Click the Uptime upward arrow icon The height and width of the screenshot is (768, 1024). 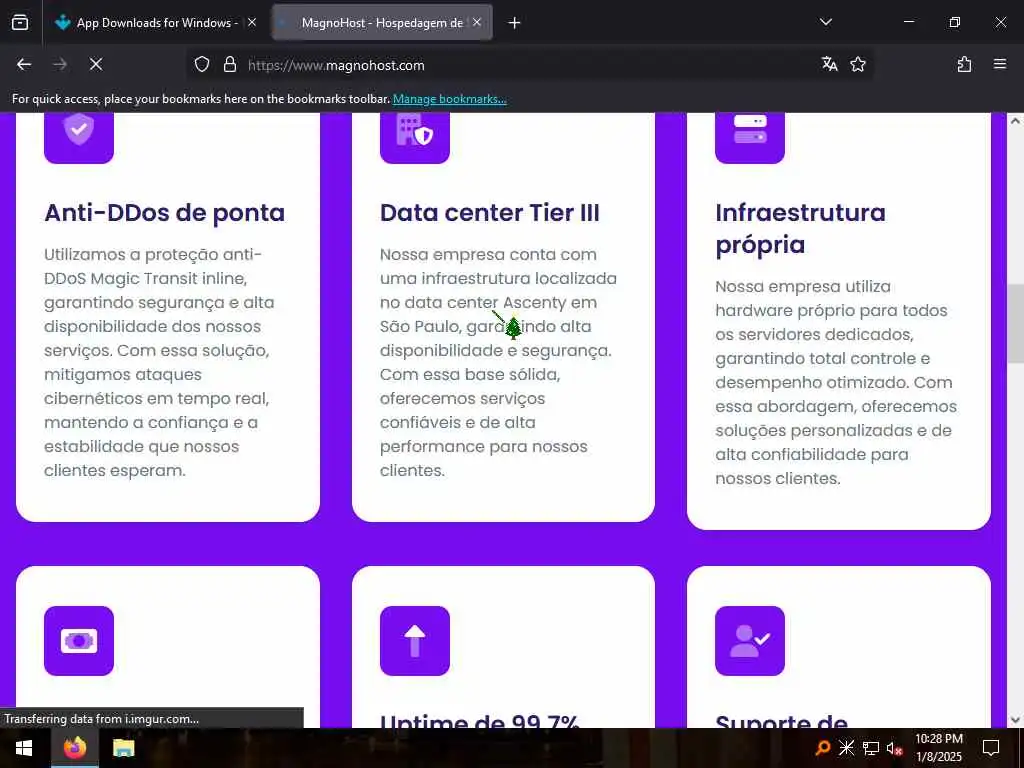point(415,641)
